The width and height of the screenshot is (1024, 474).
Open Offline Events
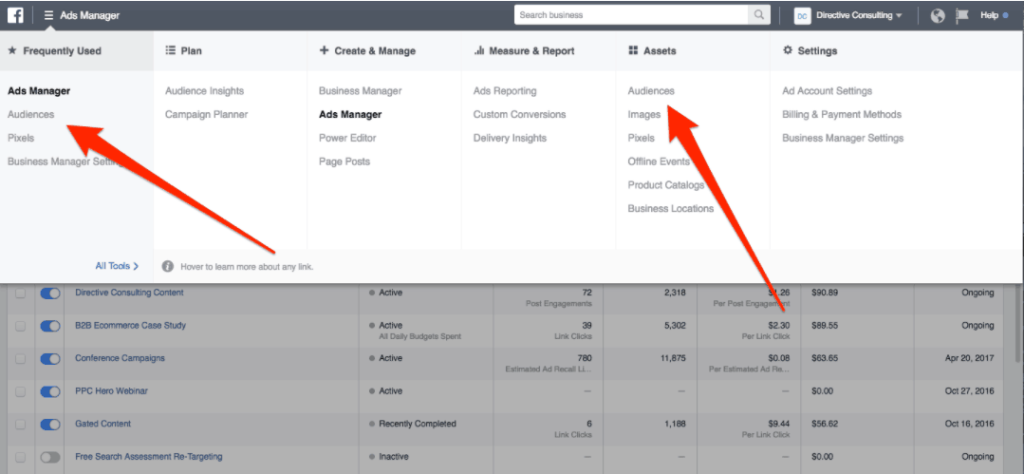click(x=659, y=161)
